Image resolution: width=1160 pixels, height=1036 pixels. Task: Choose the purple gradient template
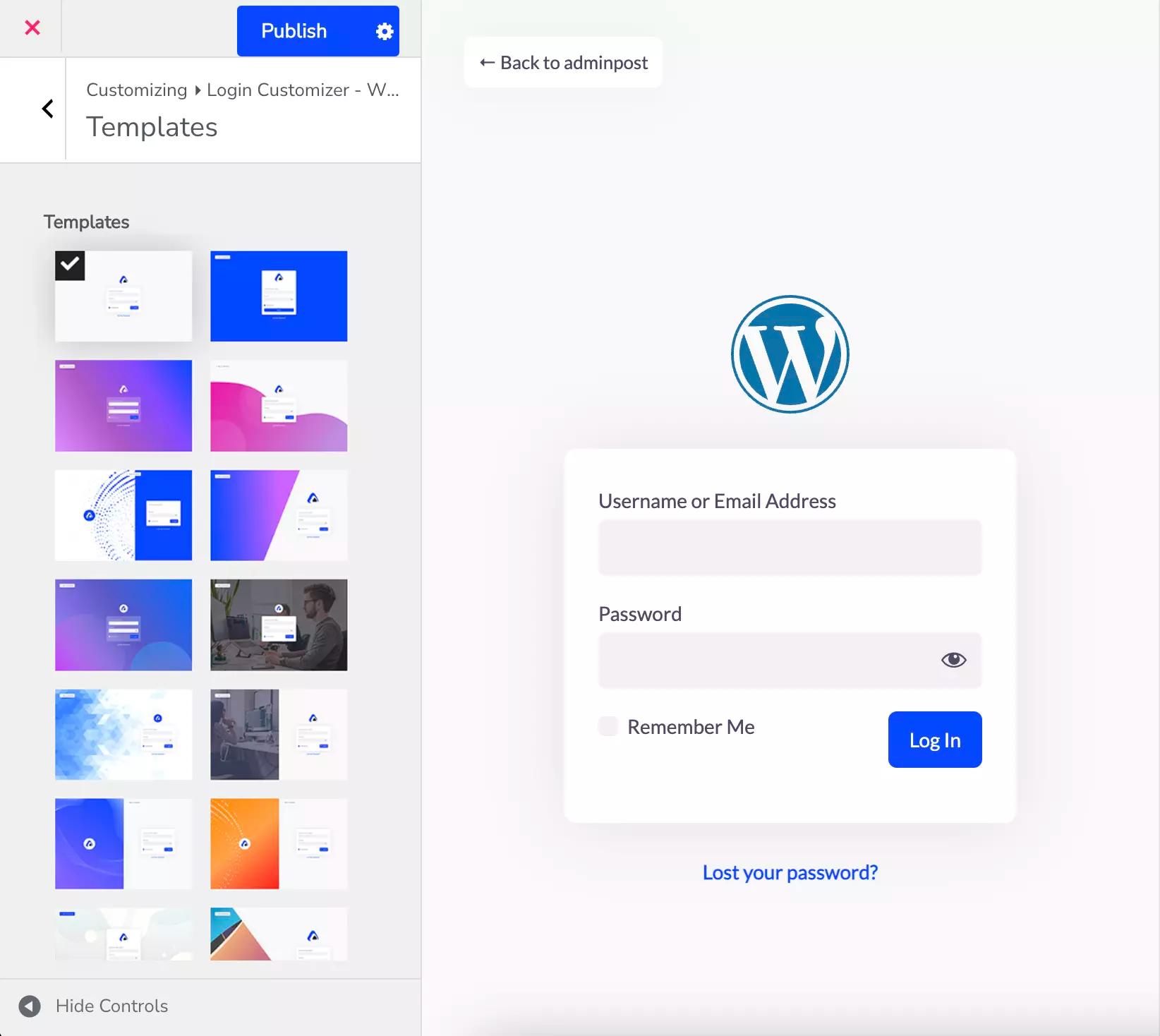click(x=123, y=406)
